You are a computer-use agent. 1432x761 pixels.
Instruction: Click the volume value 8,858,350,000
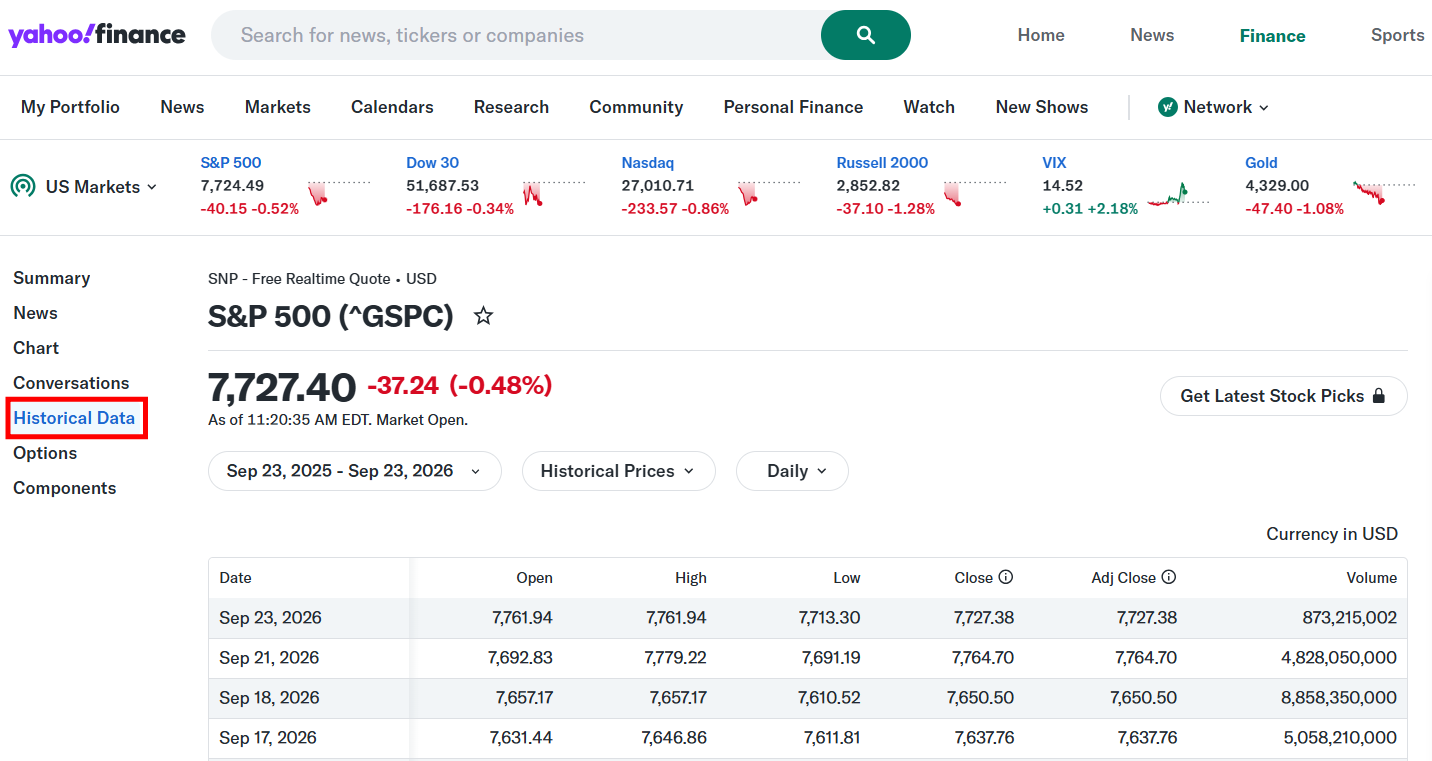(x=1339, y=698)
